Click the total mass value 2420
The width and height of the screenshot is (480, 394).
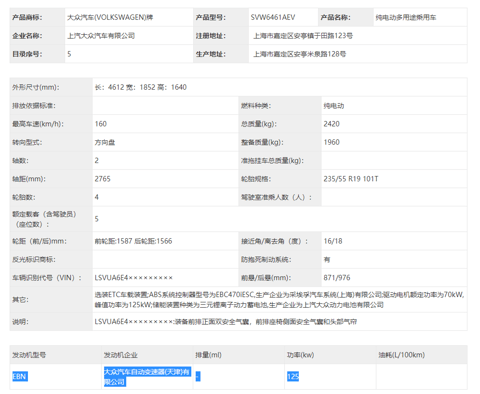coord(331,124)
